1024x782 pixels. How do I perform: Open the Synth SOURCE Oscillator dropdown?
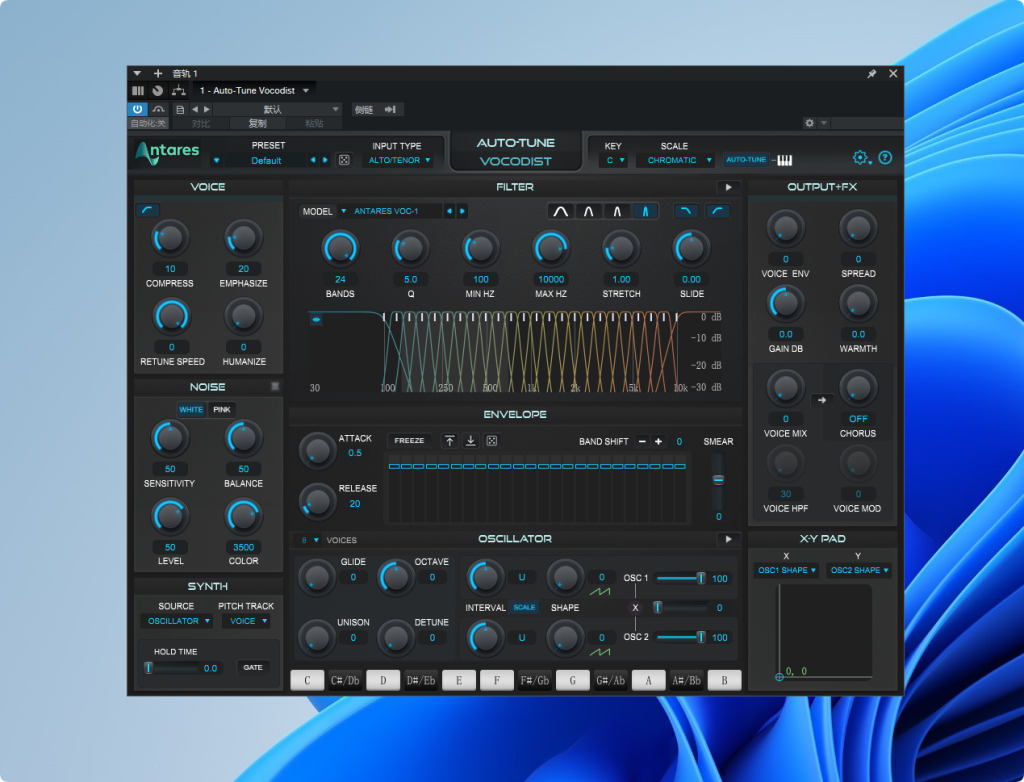177,621
